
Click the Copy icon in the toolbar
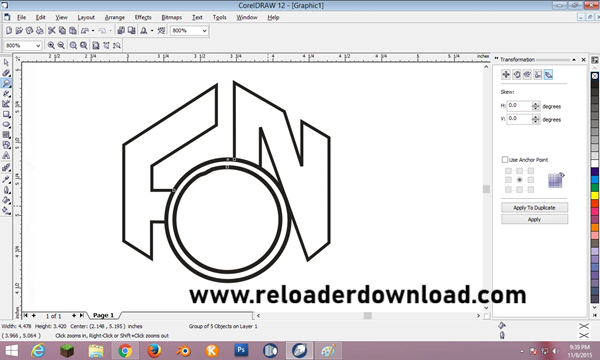click(x=62, y=31)
